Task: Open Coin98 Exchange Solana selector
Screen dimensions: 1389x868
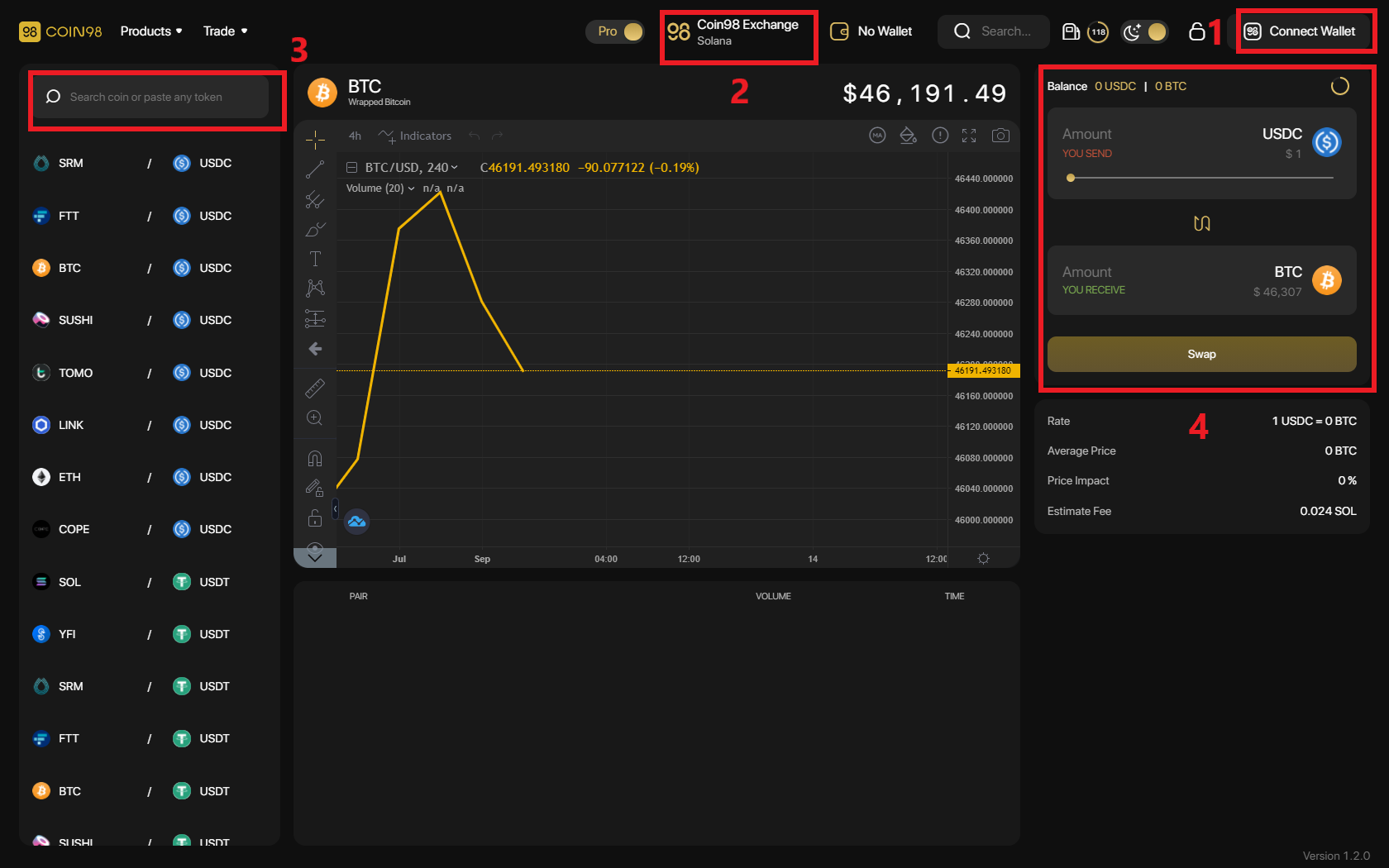Action: coord(734,33)
